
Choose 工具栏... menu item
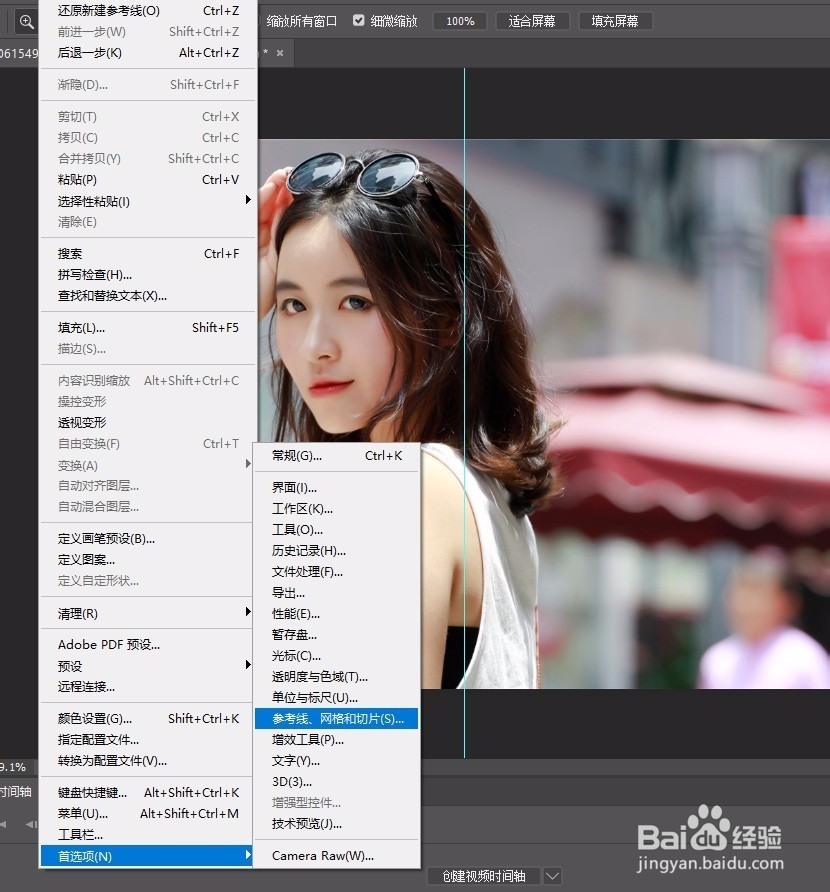tap(148, 835)
